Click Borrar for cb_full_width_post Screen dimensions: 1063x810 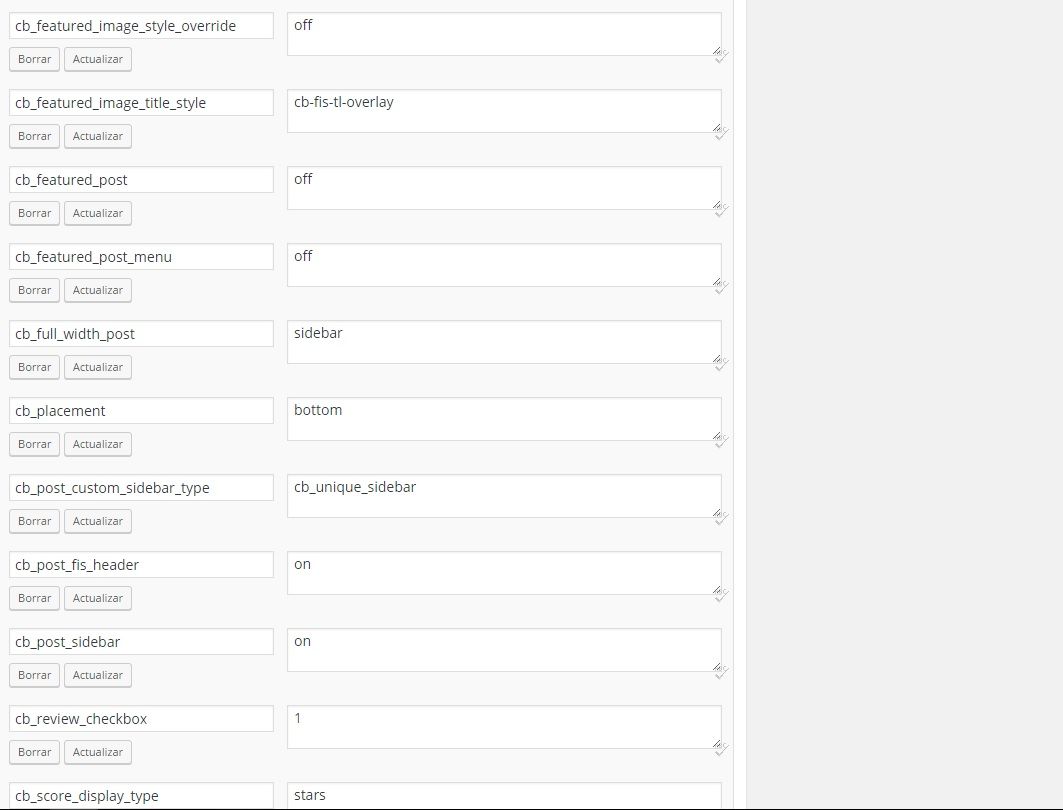click(35, 367)
